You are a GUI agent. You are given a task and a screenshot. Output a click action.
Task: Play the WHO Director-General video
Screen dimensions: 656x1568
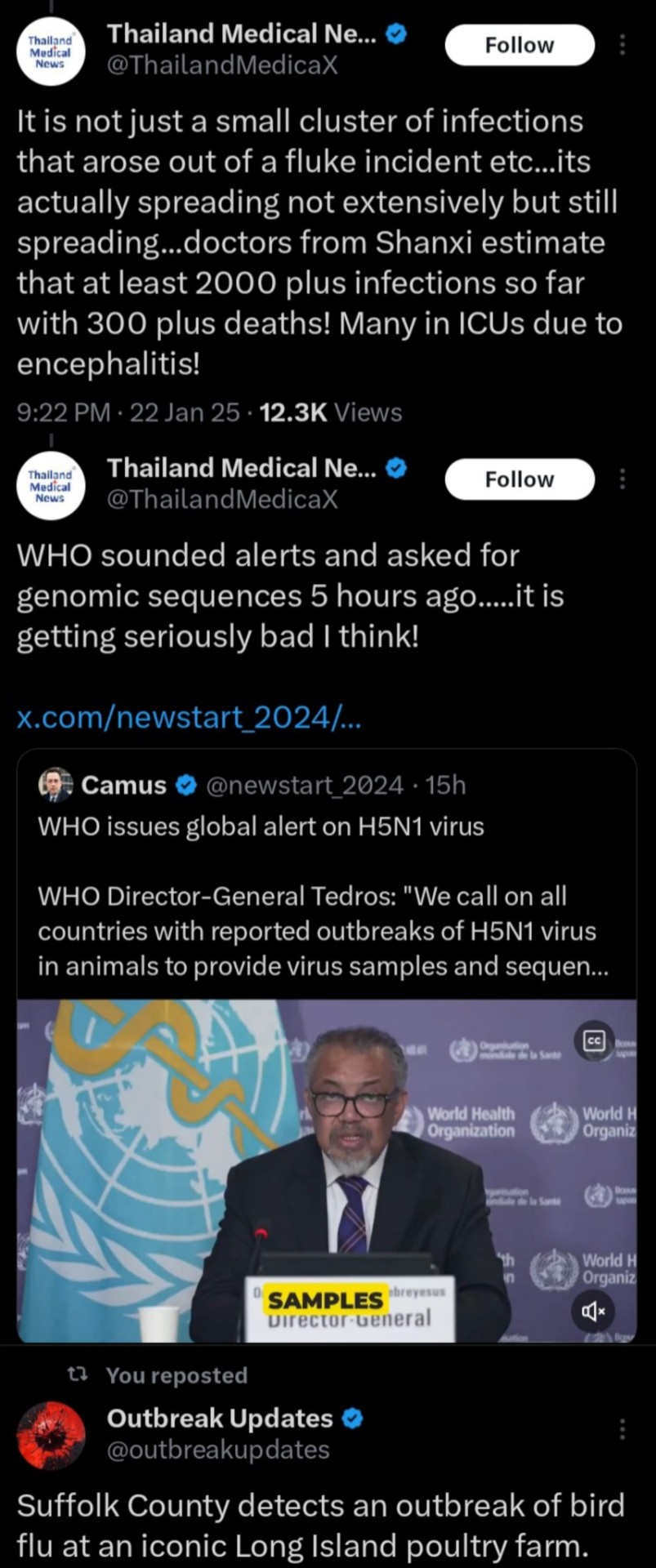(x=327, y=1168)
